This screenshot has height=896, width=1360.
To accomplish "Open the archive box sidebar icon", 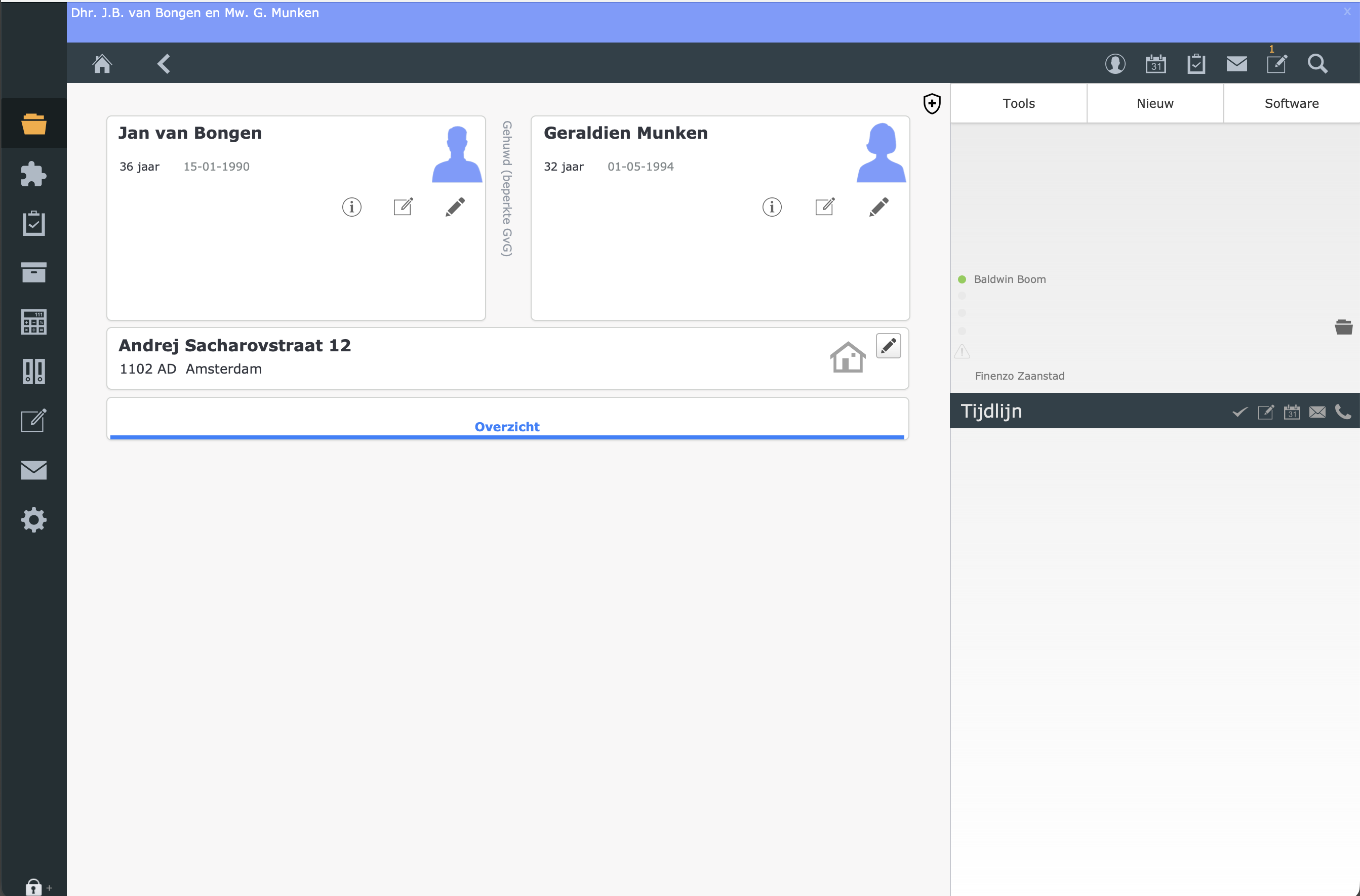I will (34, 272).
